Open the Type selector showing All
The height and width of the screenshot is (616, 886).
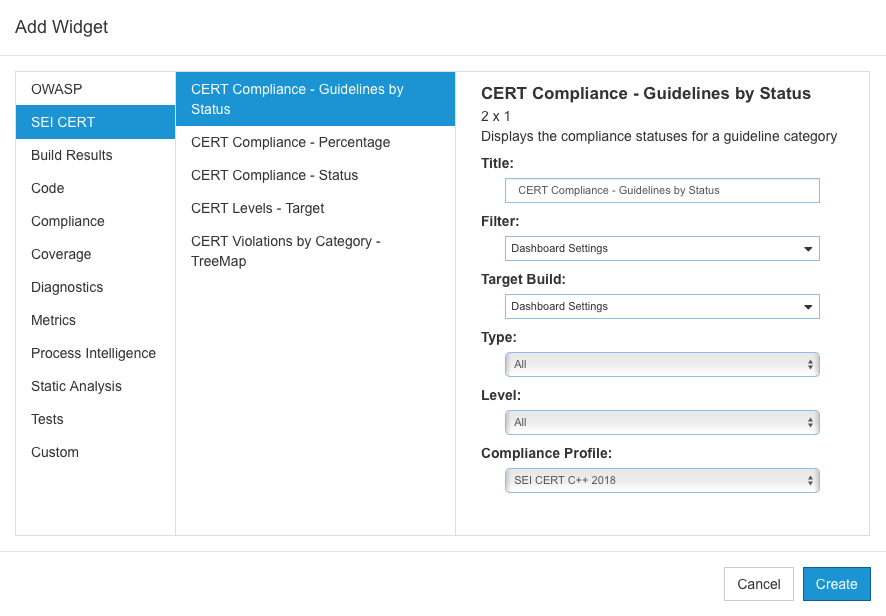[662, 365]
